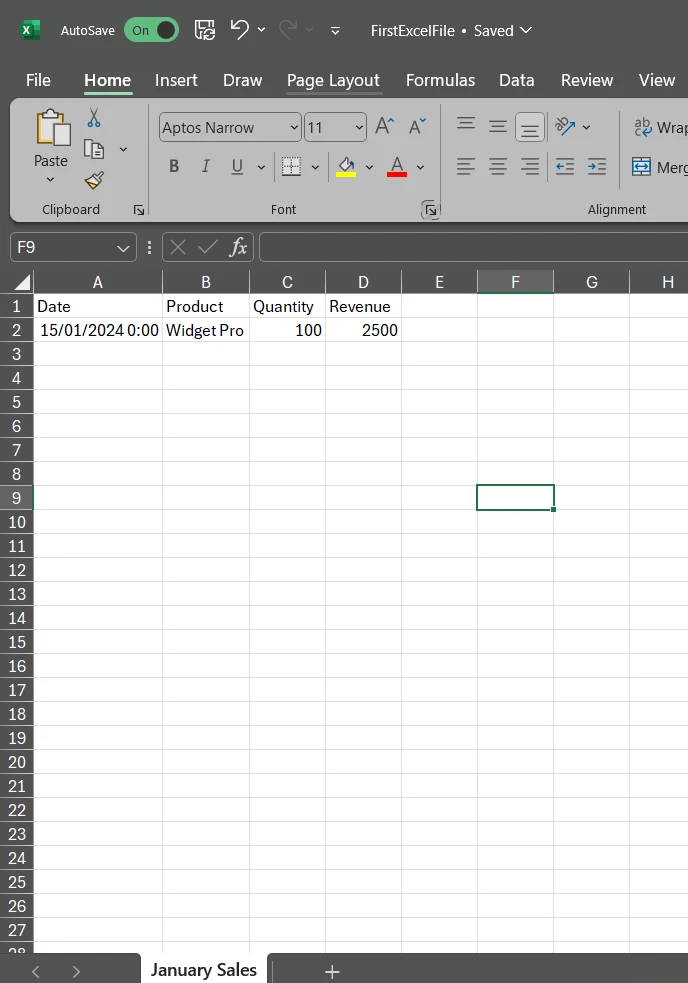688x983 pixels.
Task: Toggle bold formatting
Action: [x=174, y=167]
